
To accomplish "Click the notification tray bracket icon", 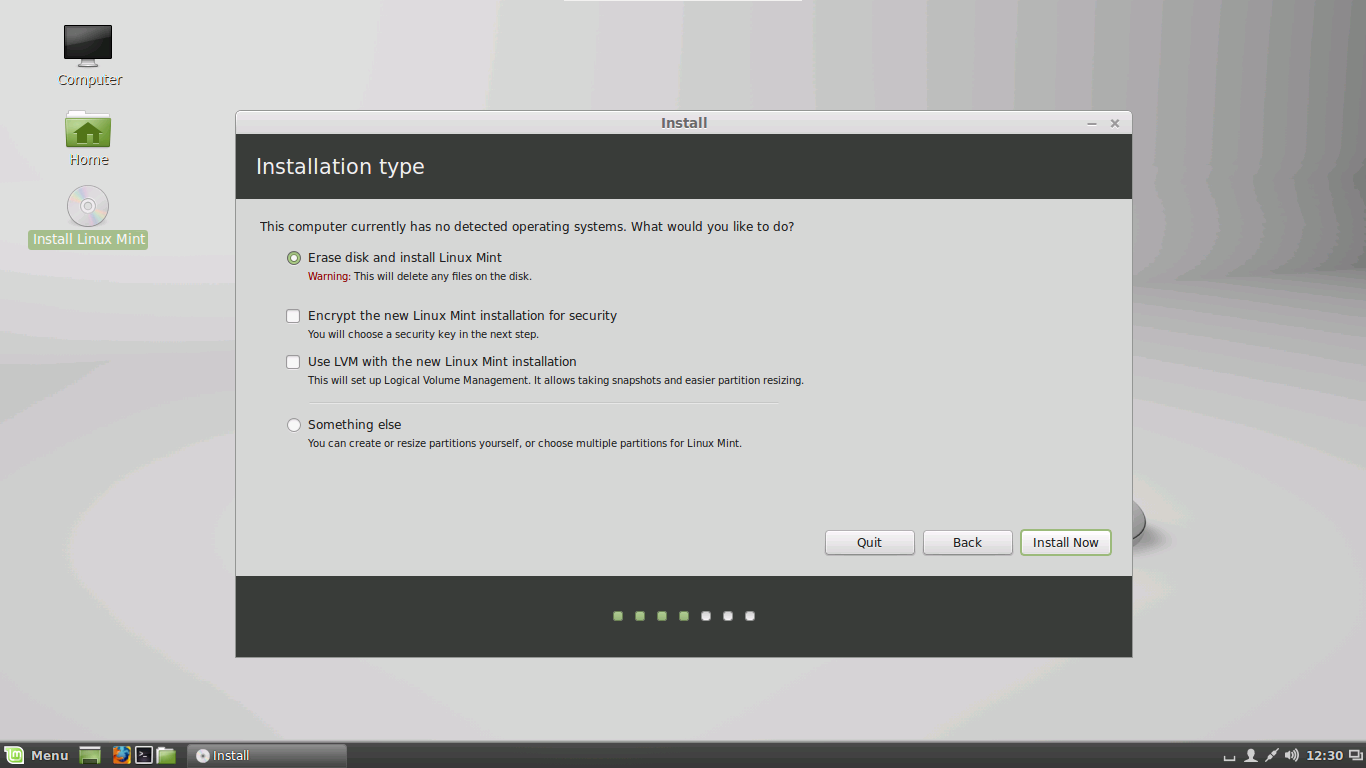I will (x=1230, y=757).
